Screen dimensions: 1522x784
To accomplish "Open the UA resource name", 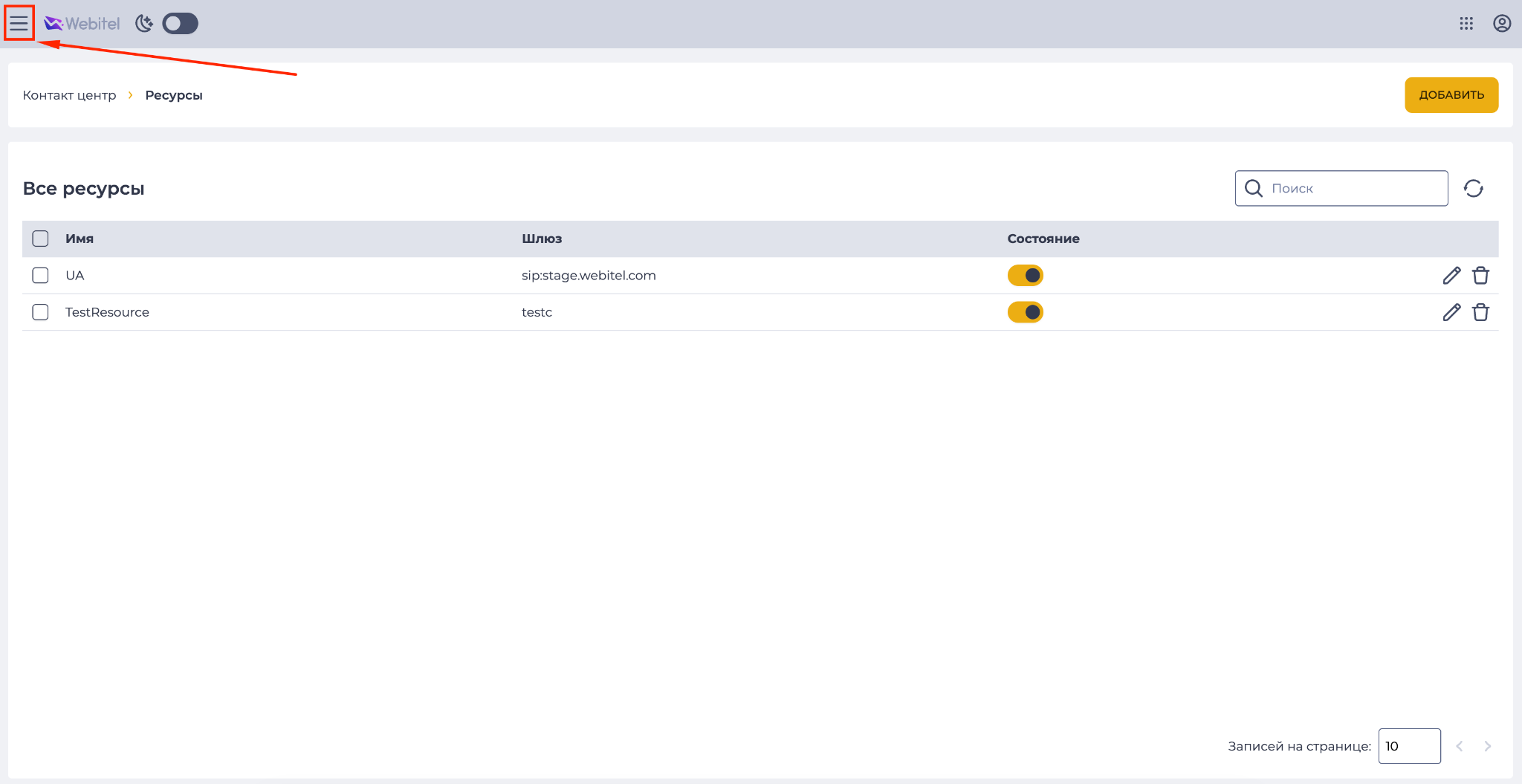I will click(x=75, y=276).
